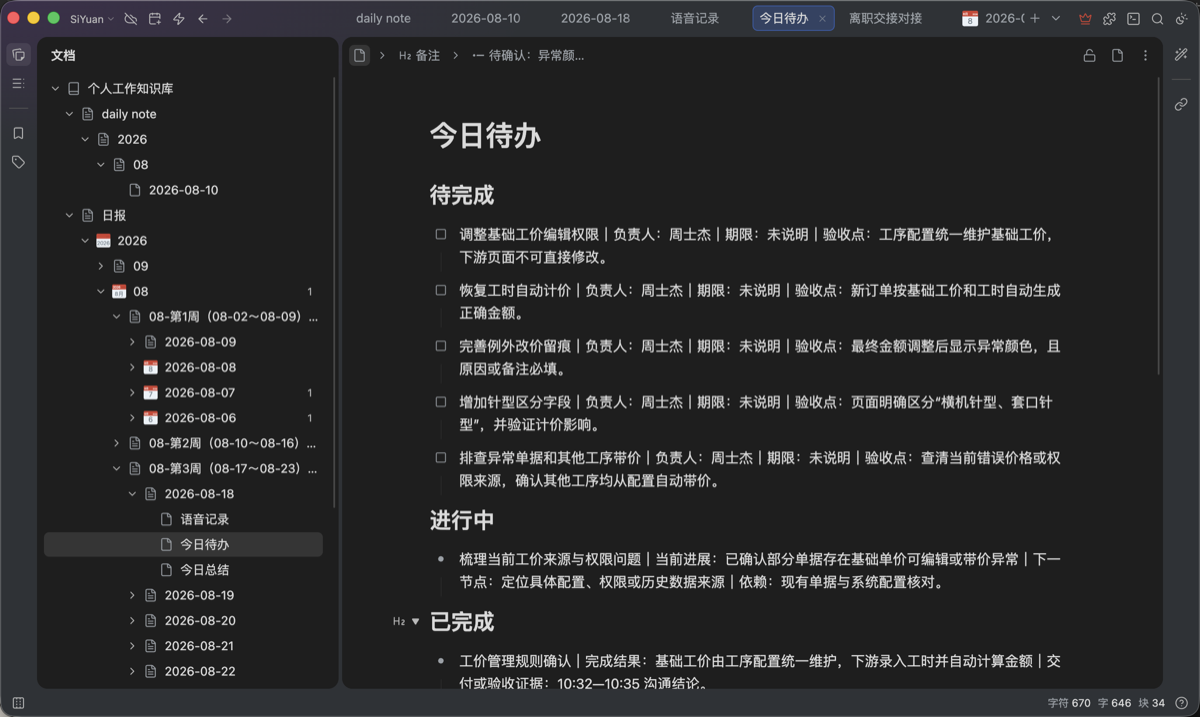Open the magic wand panel in right dock
This screenshot has height=717, width=1200.
coord(1181,55)
